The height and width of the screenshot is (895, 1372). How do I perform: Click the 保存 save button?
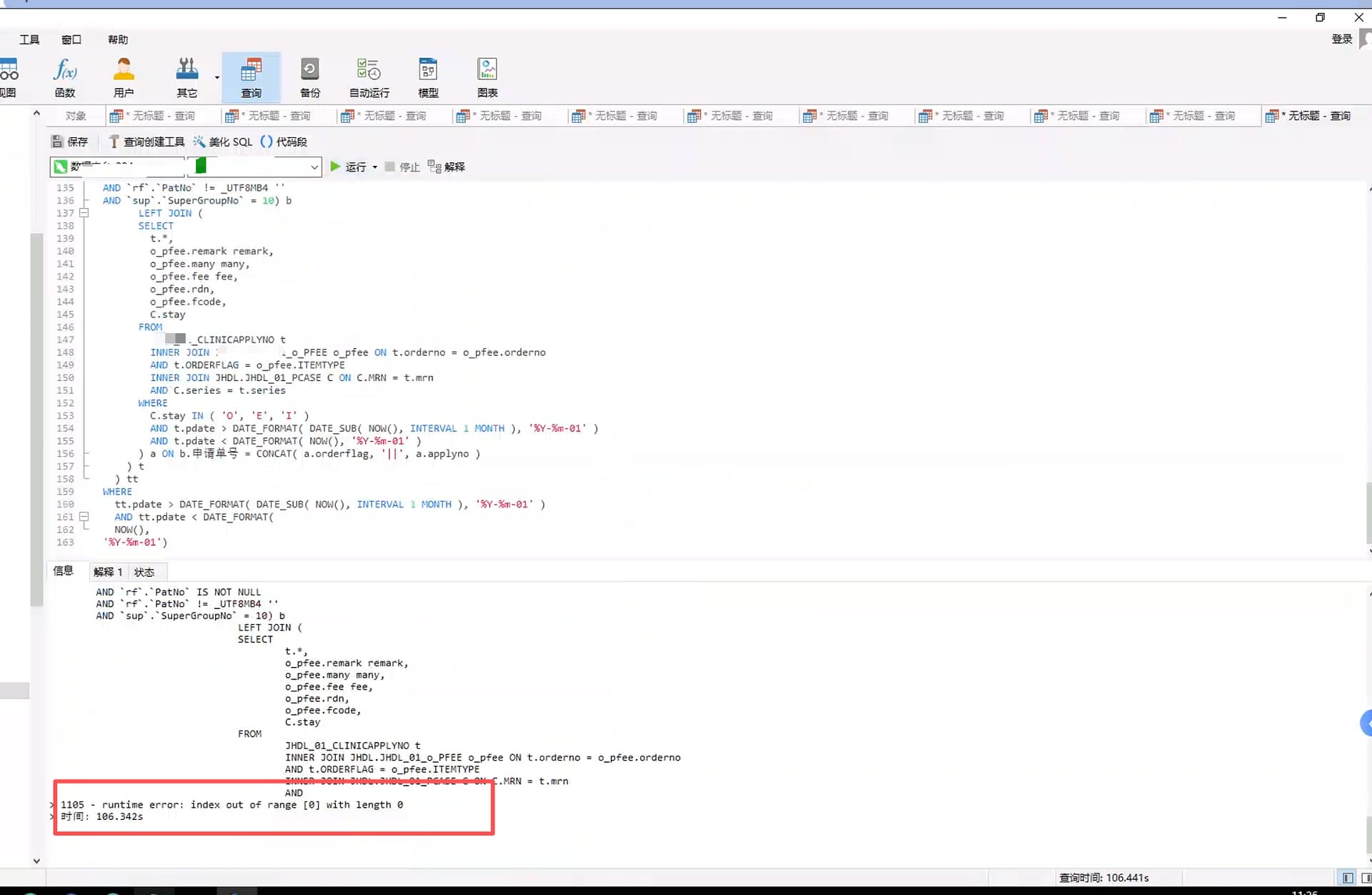click(69, 142)
